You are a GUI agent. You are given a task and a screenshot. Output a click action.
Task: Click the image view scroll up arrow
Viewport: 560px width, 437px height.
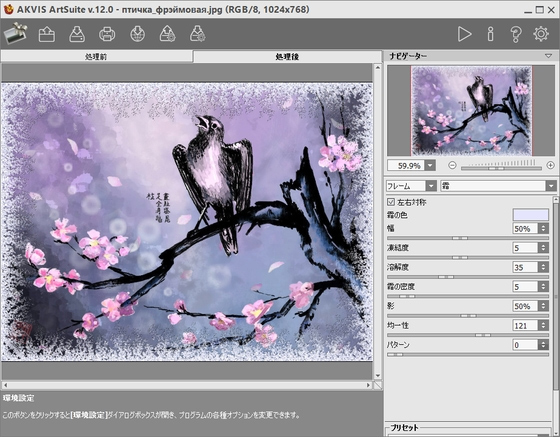378,67
